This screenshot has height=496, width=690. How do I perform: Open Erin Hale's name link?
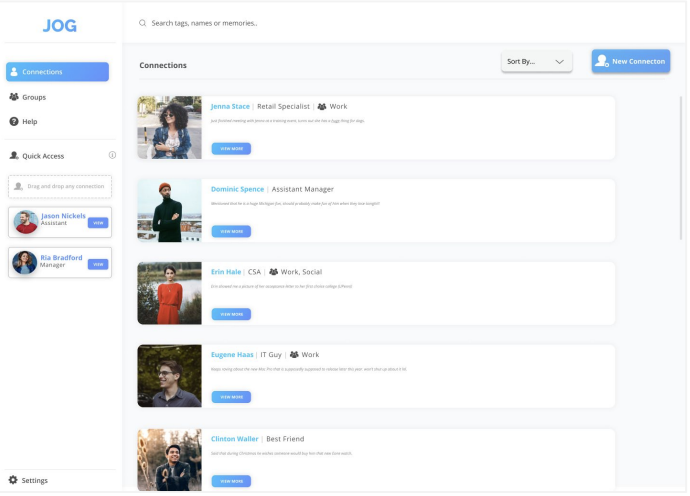[226, 271]
